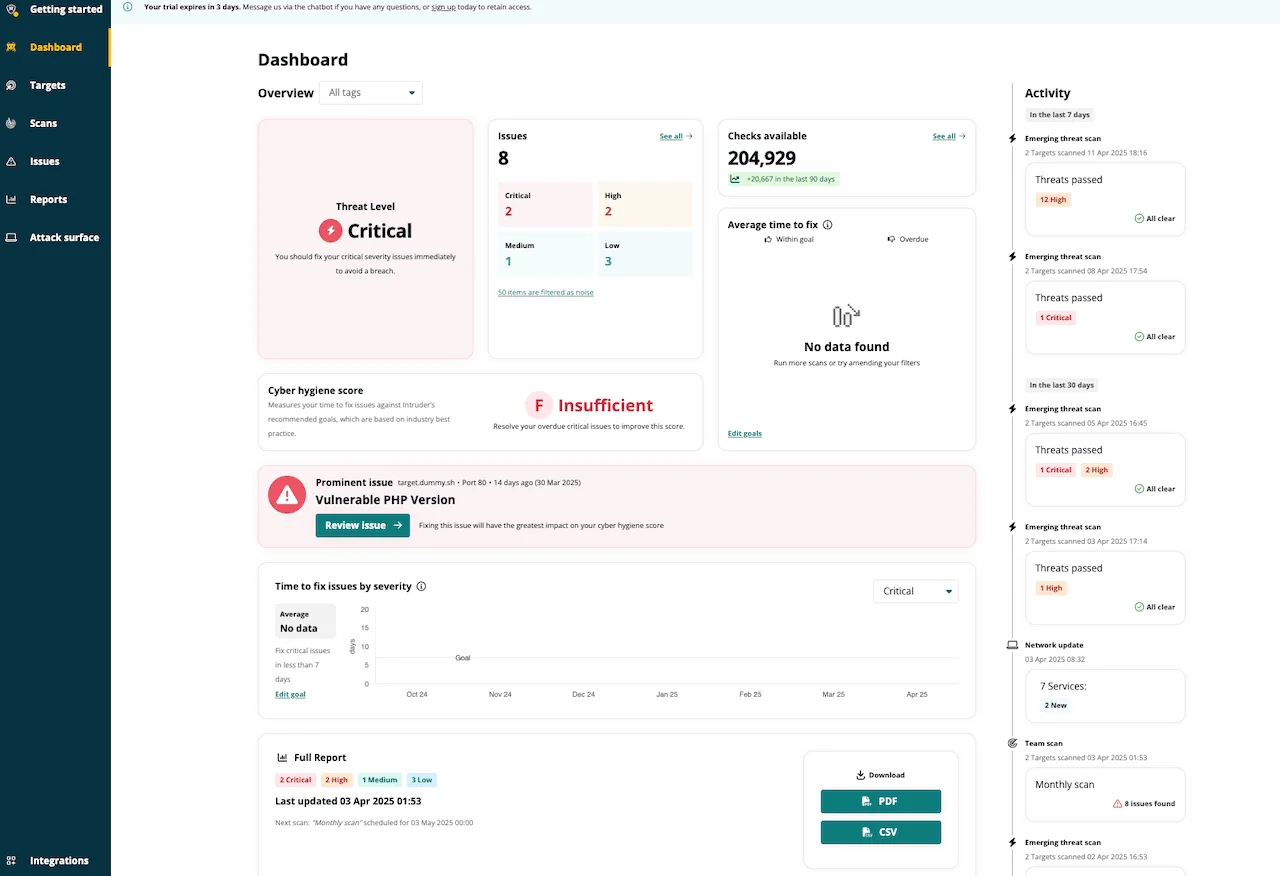Open the Integrations icon at sidebar bottom

(x=13, y=860)
